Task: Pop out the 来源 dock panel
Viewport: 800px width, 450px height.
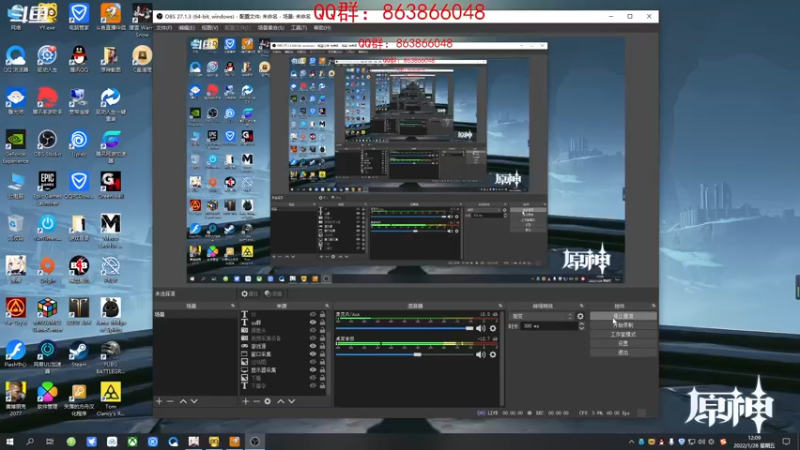Action: 327,306
